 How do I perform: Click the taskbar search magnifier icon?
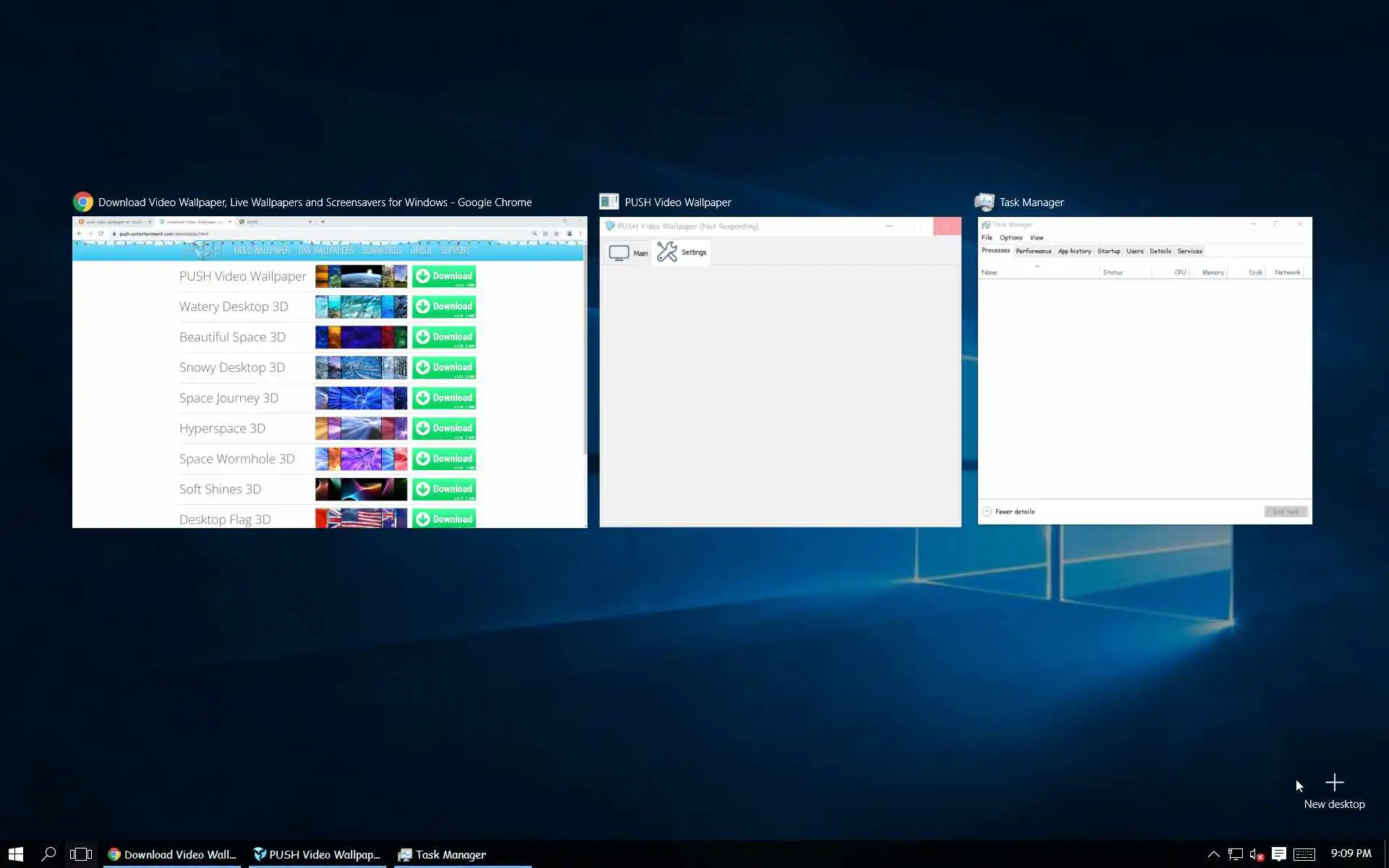pyautogui.click(x=48, y=854)
